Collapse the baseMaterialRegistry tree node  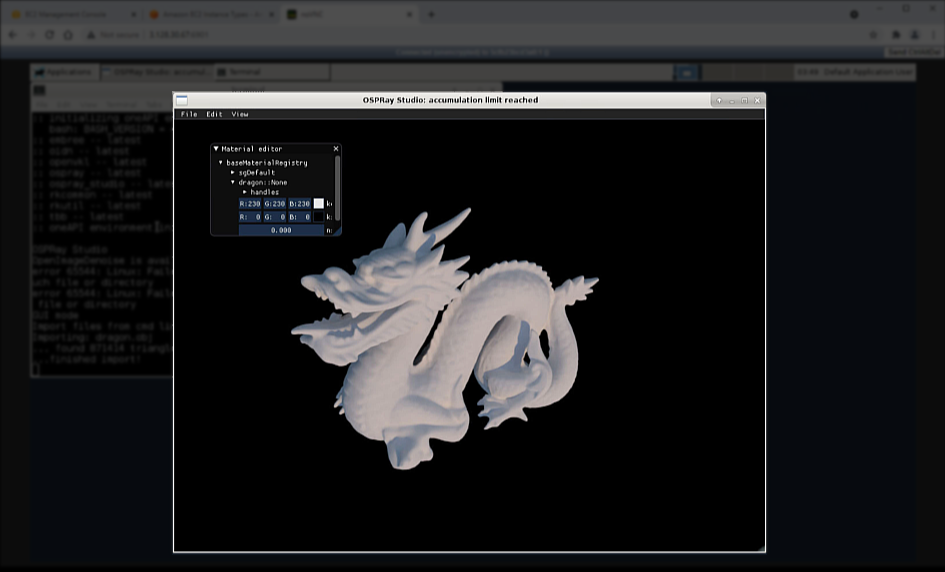point(221,162)
